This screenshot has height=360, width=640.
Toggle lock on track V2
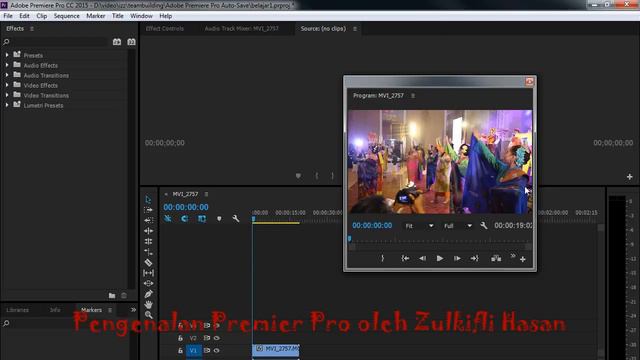180,338
